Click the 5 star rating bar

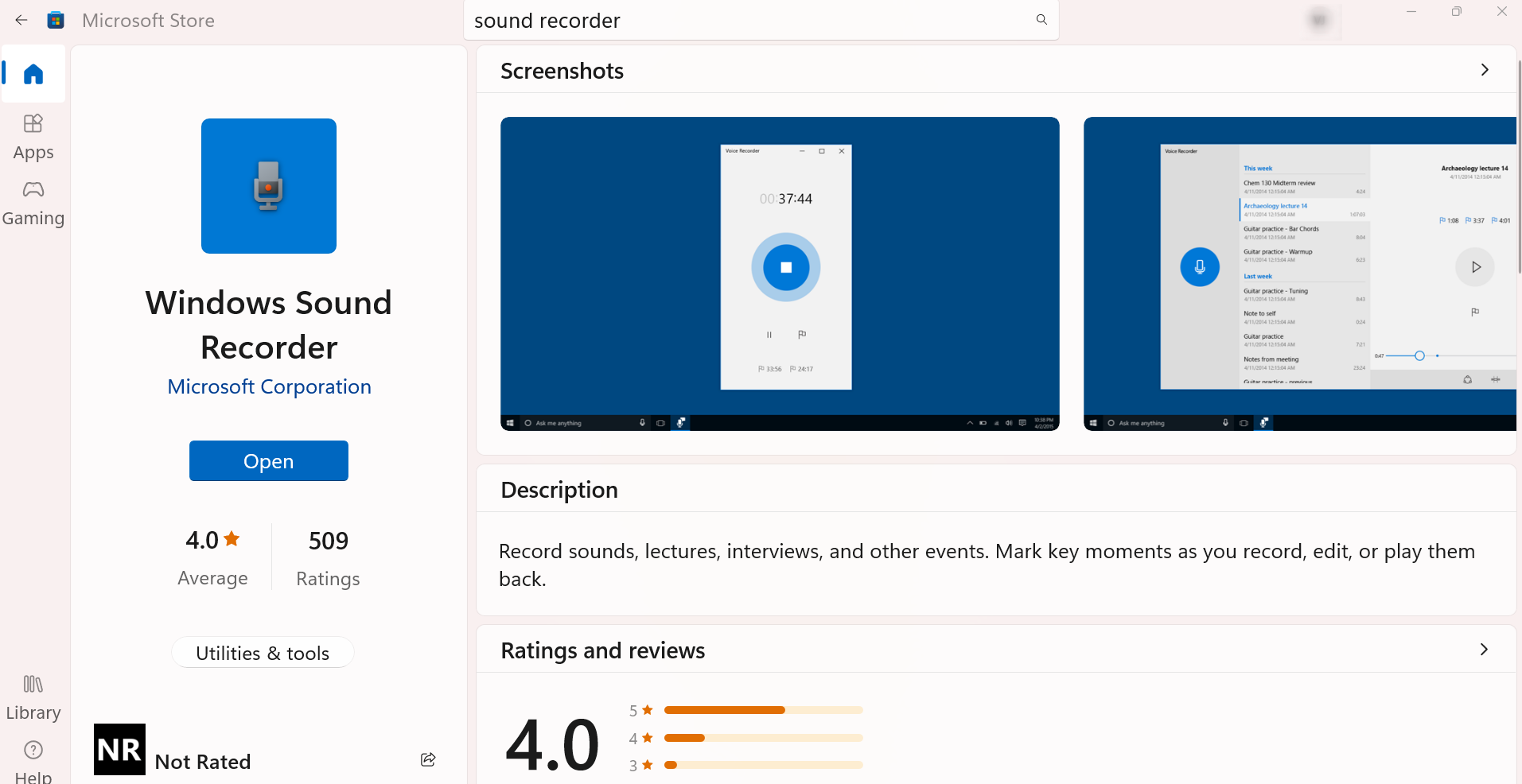point(763,710)
